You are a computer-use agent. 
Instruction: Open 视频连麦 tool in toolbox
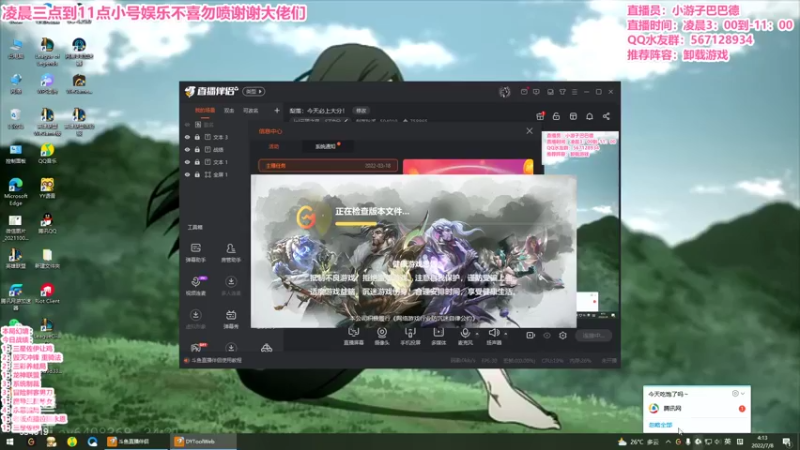click(195, 285)
